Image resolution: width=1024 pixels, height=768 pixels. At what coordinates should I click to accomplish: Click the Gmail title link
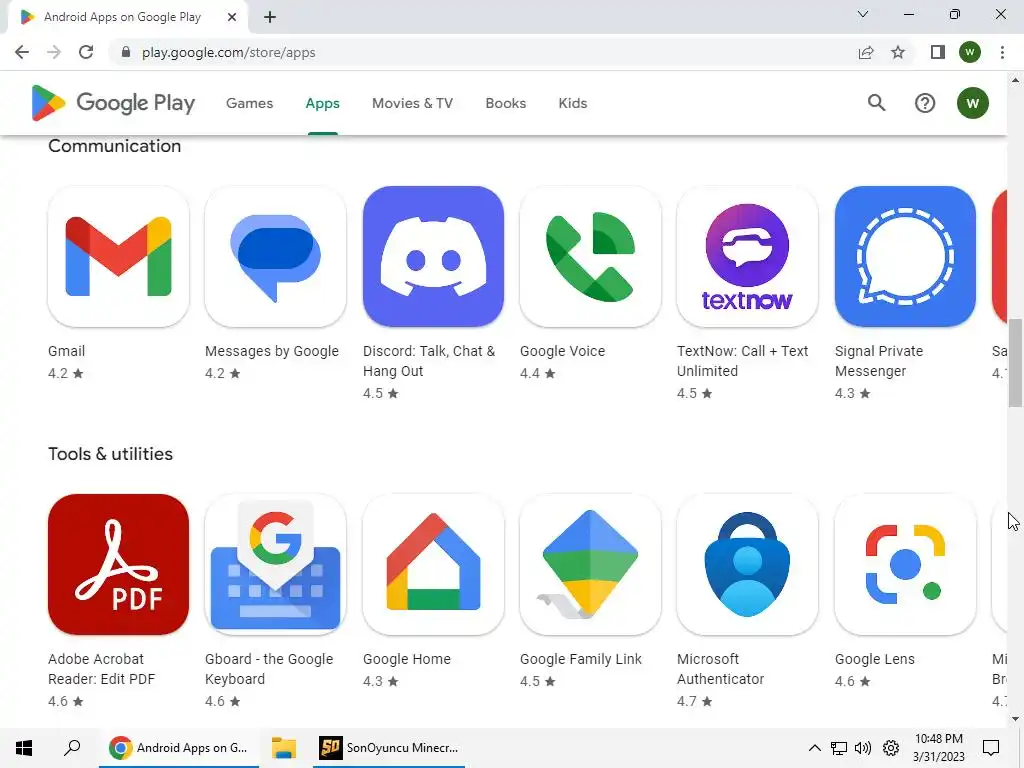click(x=67, y=351)
